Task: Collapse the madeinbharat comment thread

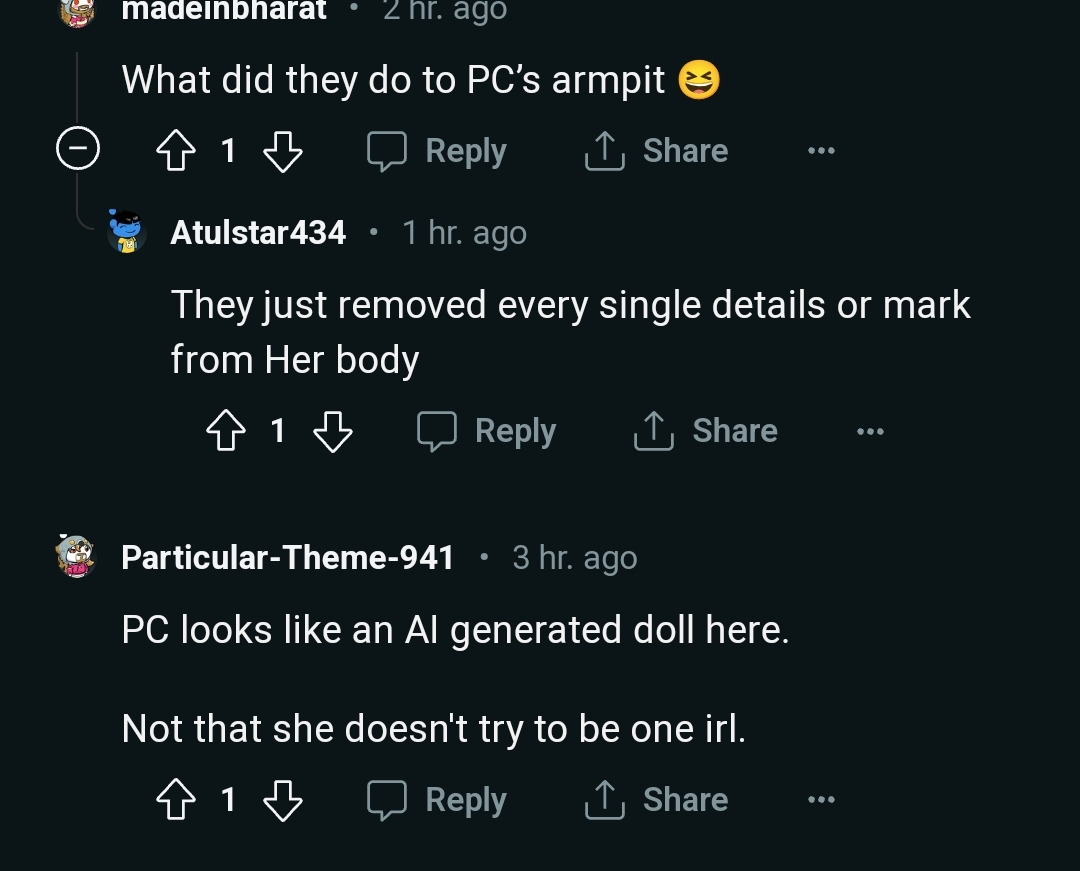Action: pyautogui.click(x=77, y=151)
